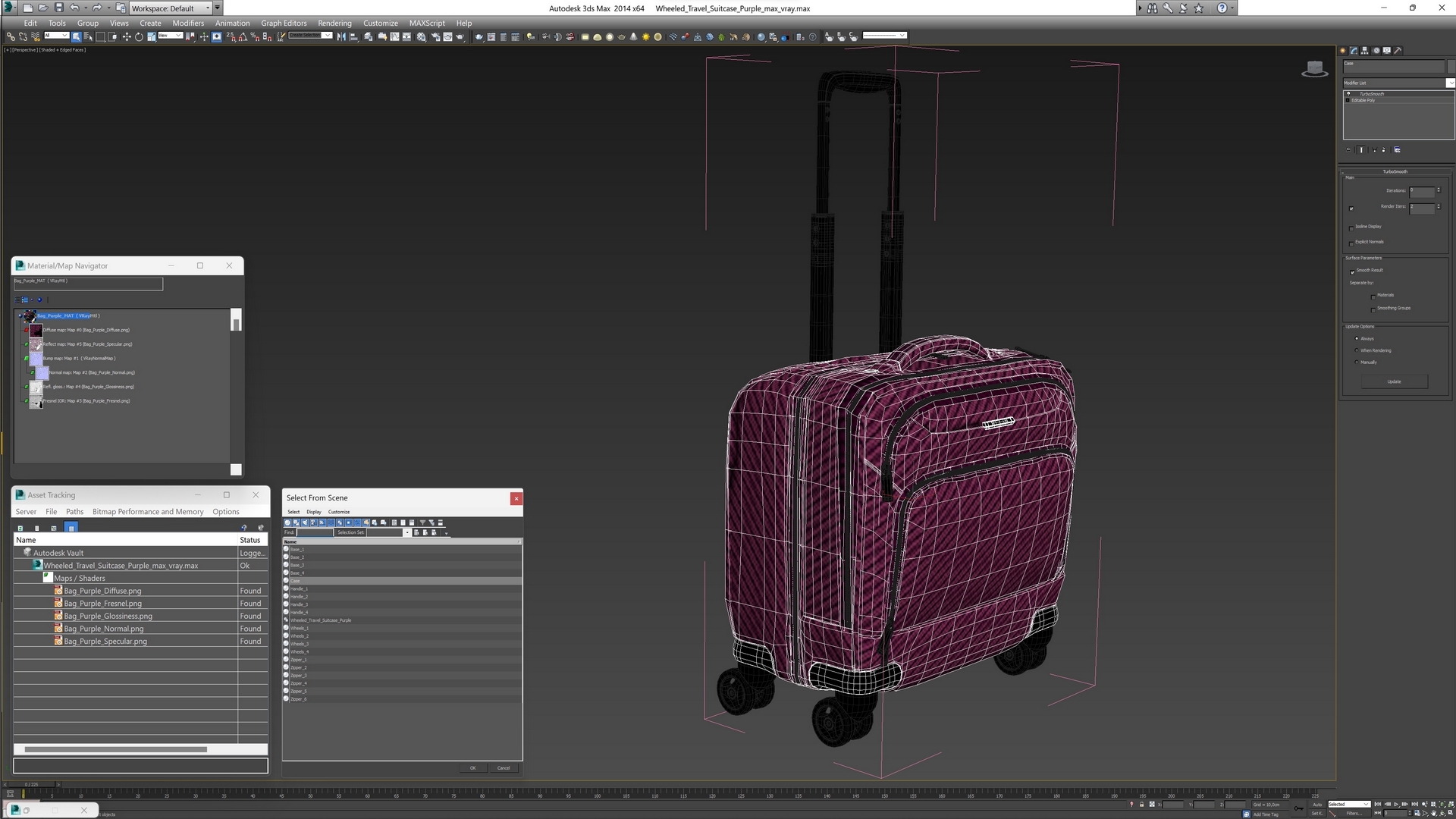The image size is (1456, 819).
Task: Click the 3ds Max application logo button
Action: pos(11,8)
